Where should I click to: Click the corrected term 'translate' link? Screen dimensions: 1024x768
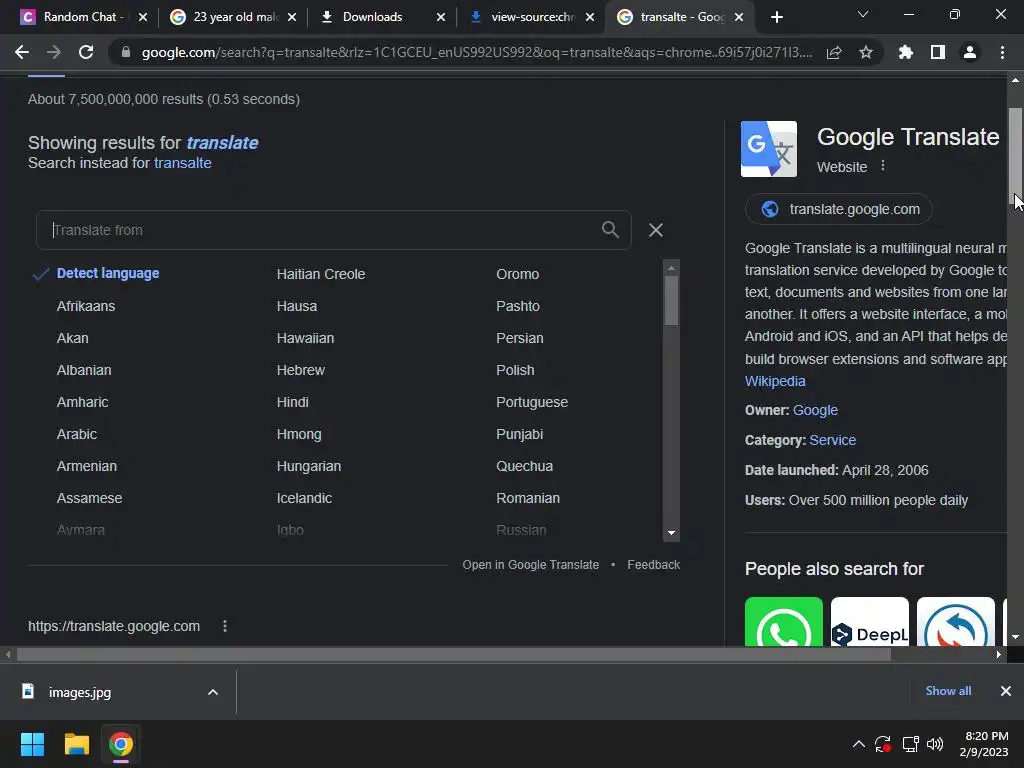click(222, 142)
